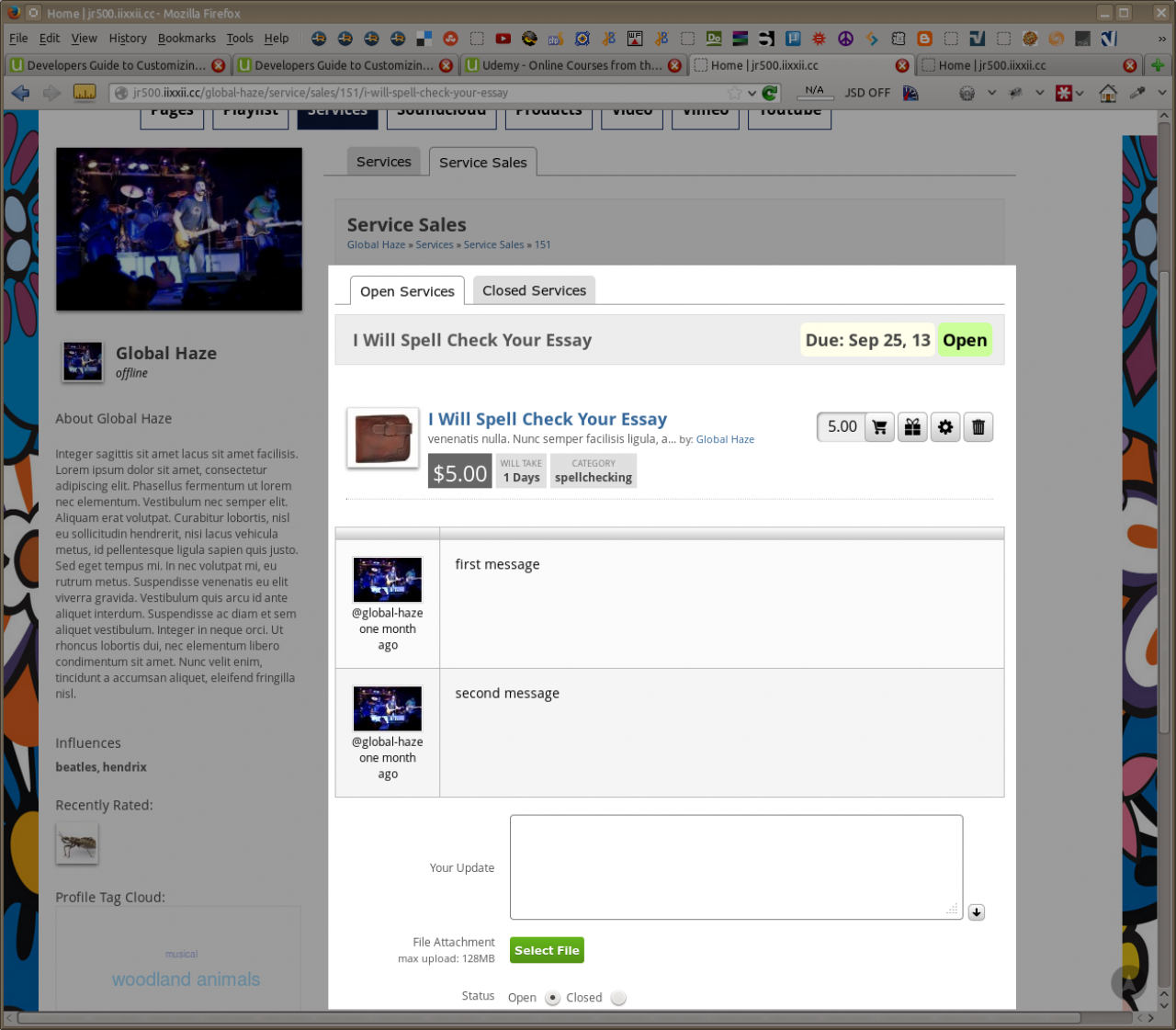Click the blue P bookmark icon
The width and height of the screenshot is (1176, 1030).
793,39
